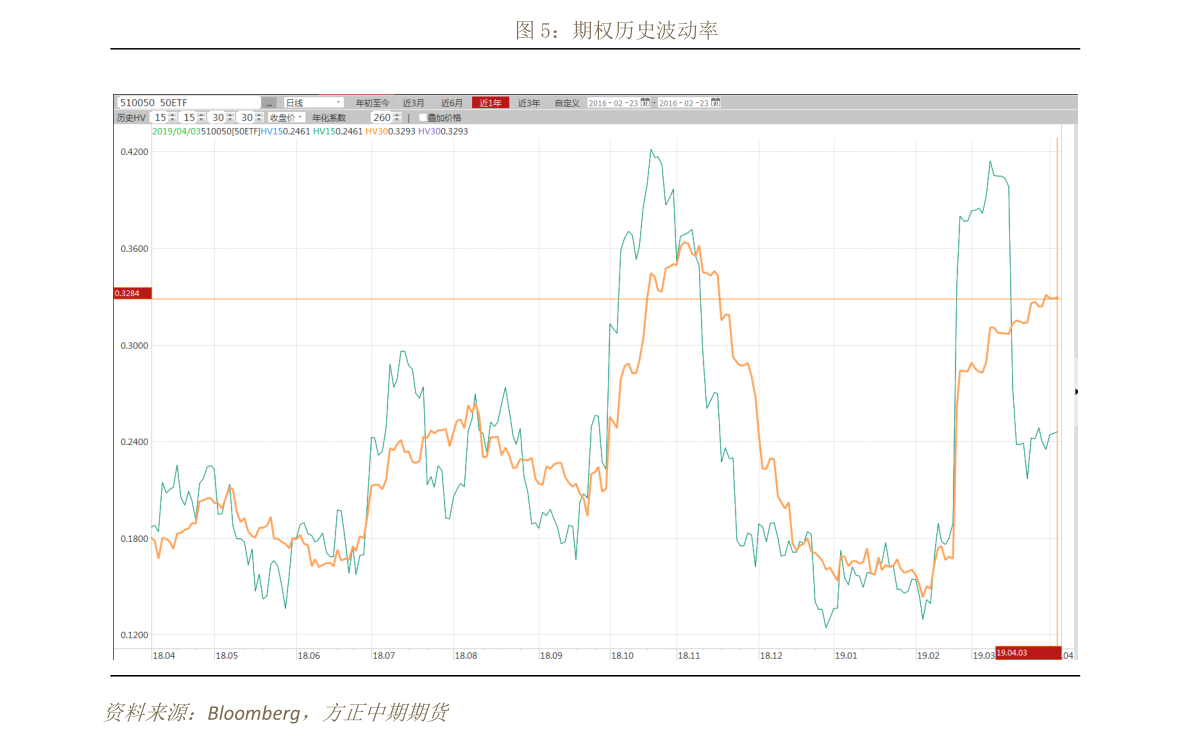1191x745 pixels.
Task: Select the 近1年 time range tab
Action: [x=490, y=103]
